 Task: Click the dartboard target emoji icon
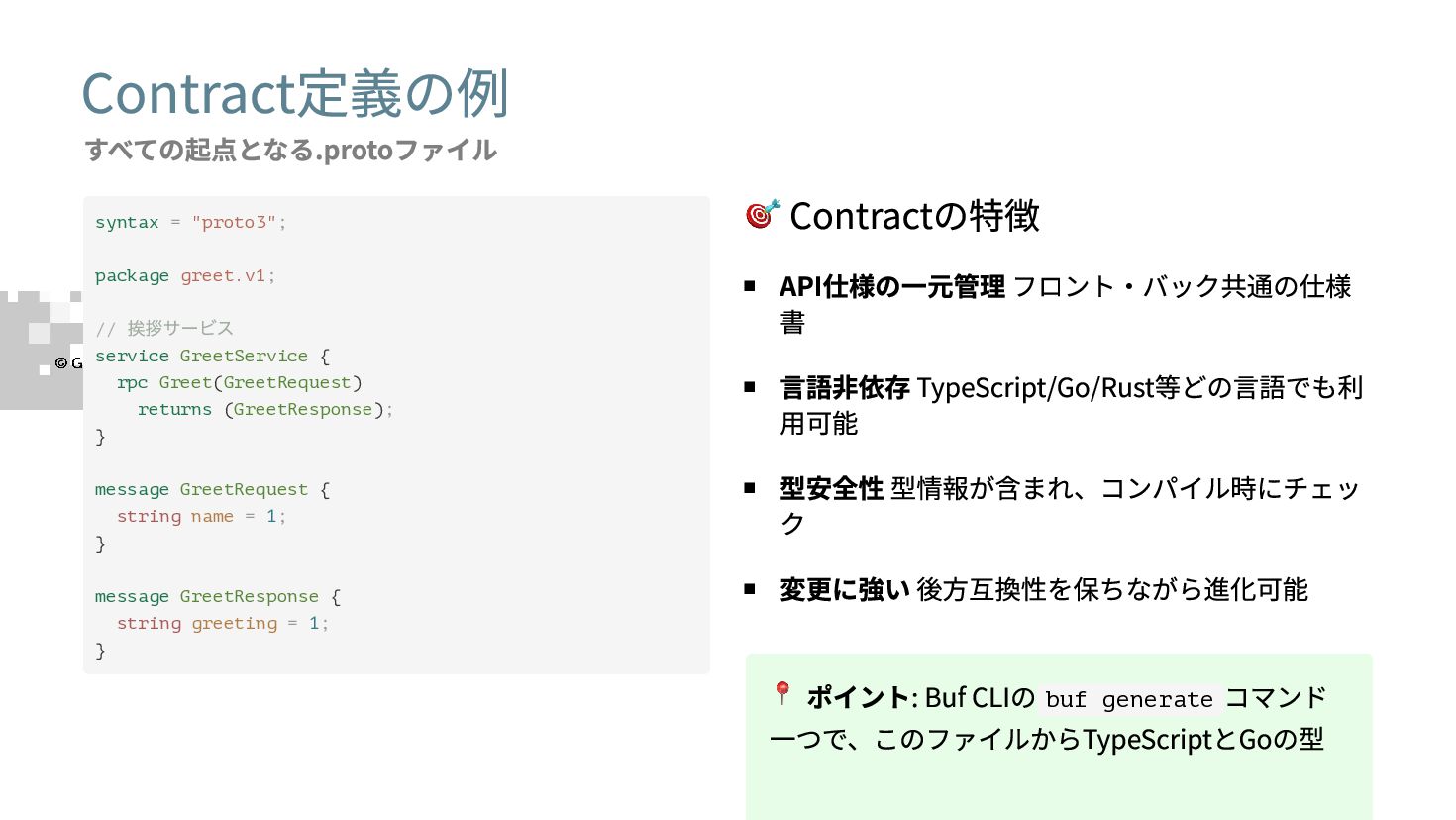[x=763, y=213]
